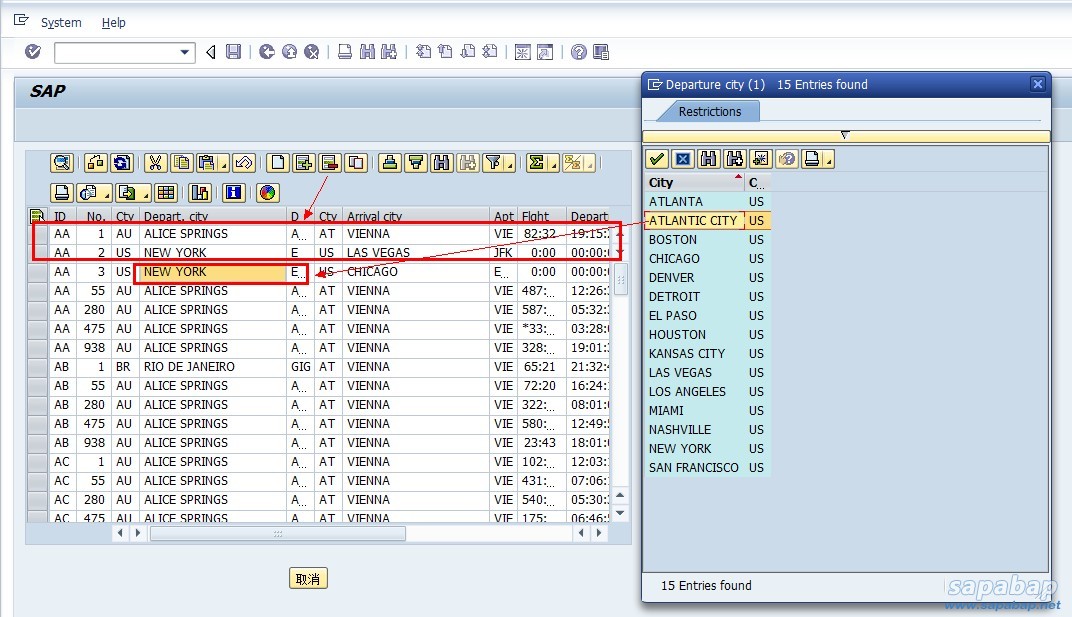Click the Refresh icon in grid toolbar
The image size is (1072, 617).
(x=122, y=163)
